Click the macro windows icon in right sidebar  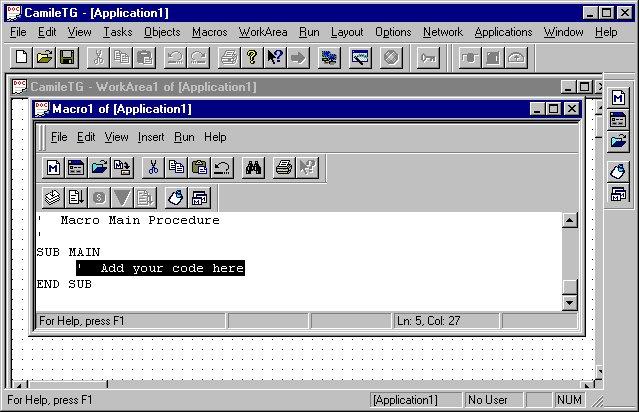click(x=618, y=194)
